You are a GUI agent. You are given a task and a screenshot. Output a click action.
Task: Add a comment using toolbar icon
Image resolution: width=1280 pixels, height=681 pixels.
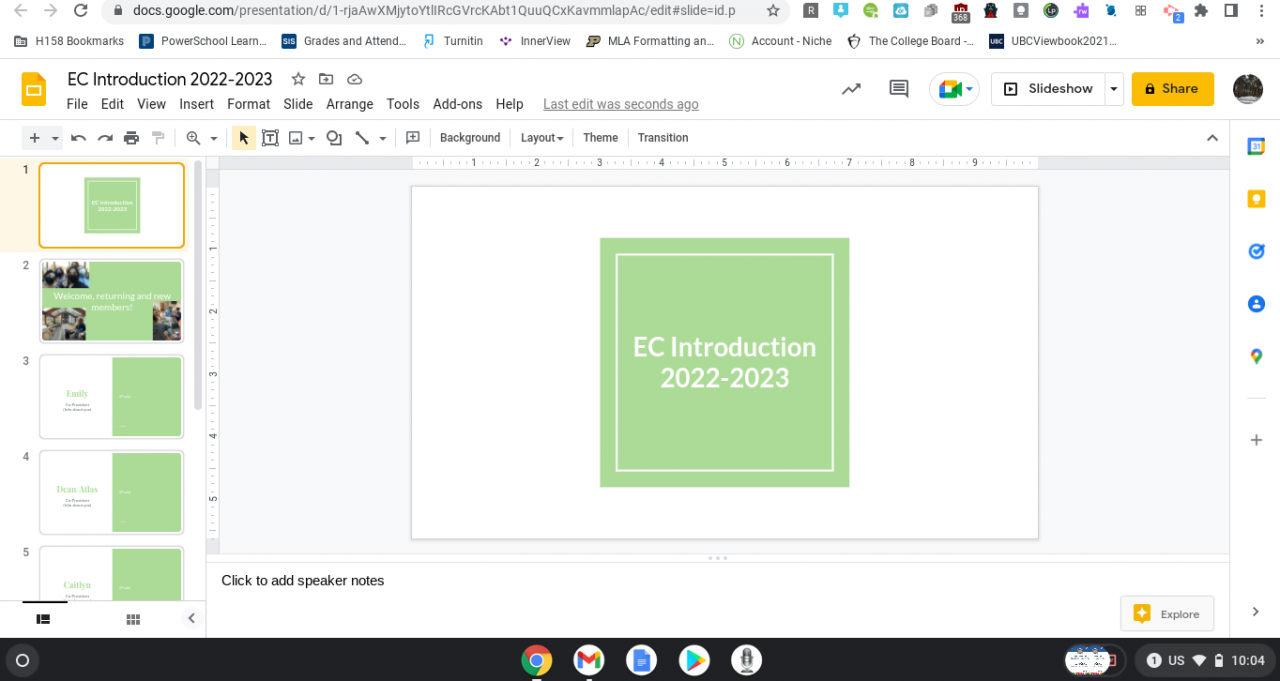pos(412,138)
